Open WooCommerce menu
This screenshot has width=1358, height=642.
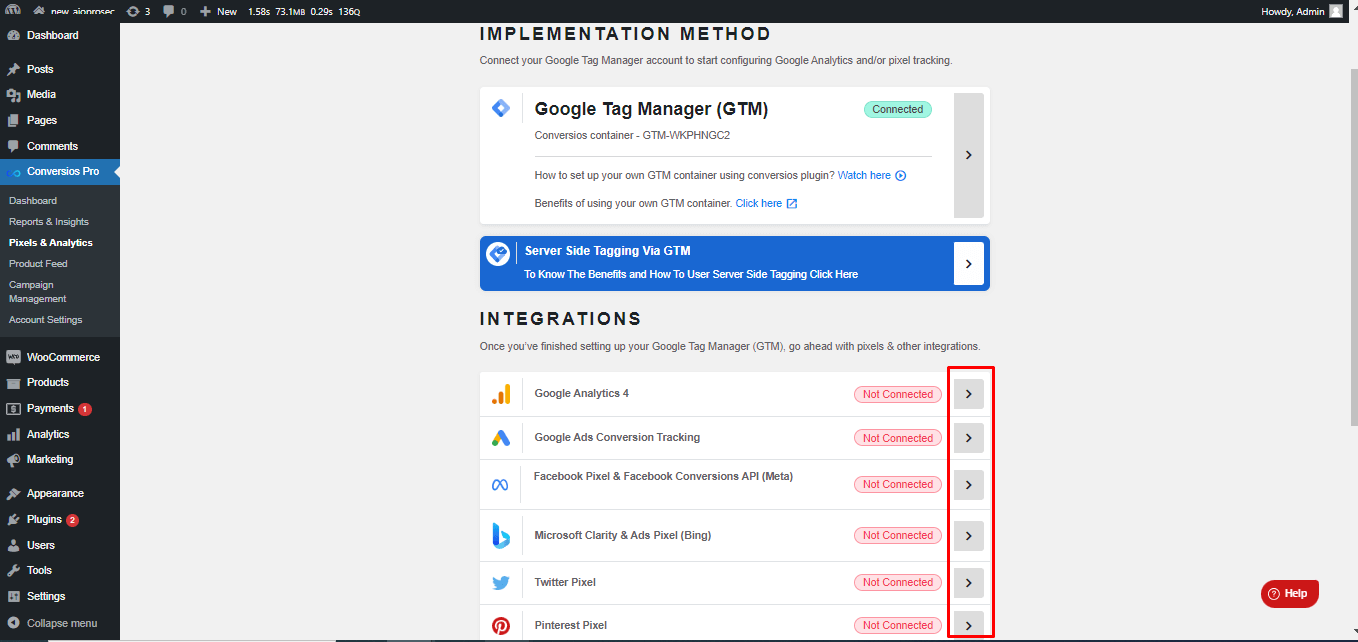point(60,357)
